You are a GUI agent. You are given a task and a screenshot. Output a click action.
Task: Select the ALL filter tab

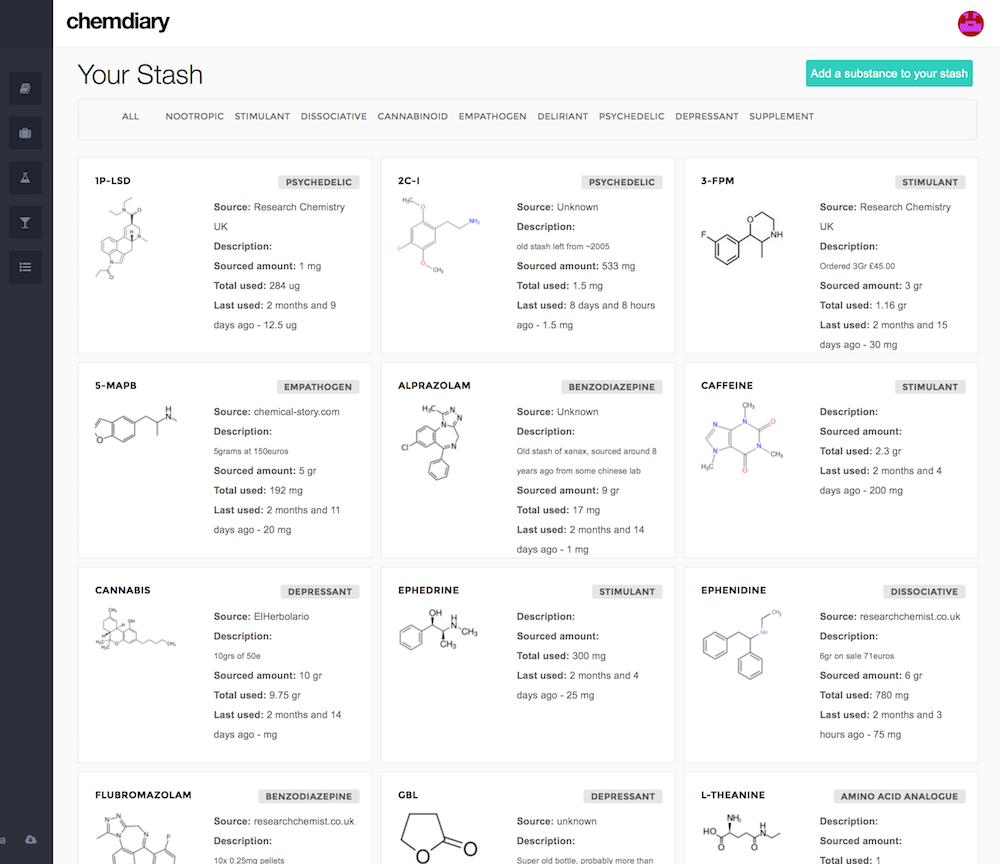click(131, 117)
